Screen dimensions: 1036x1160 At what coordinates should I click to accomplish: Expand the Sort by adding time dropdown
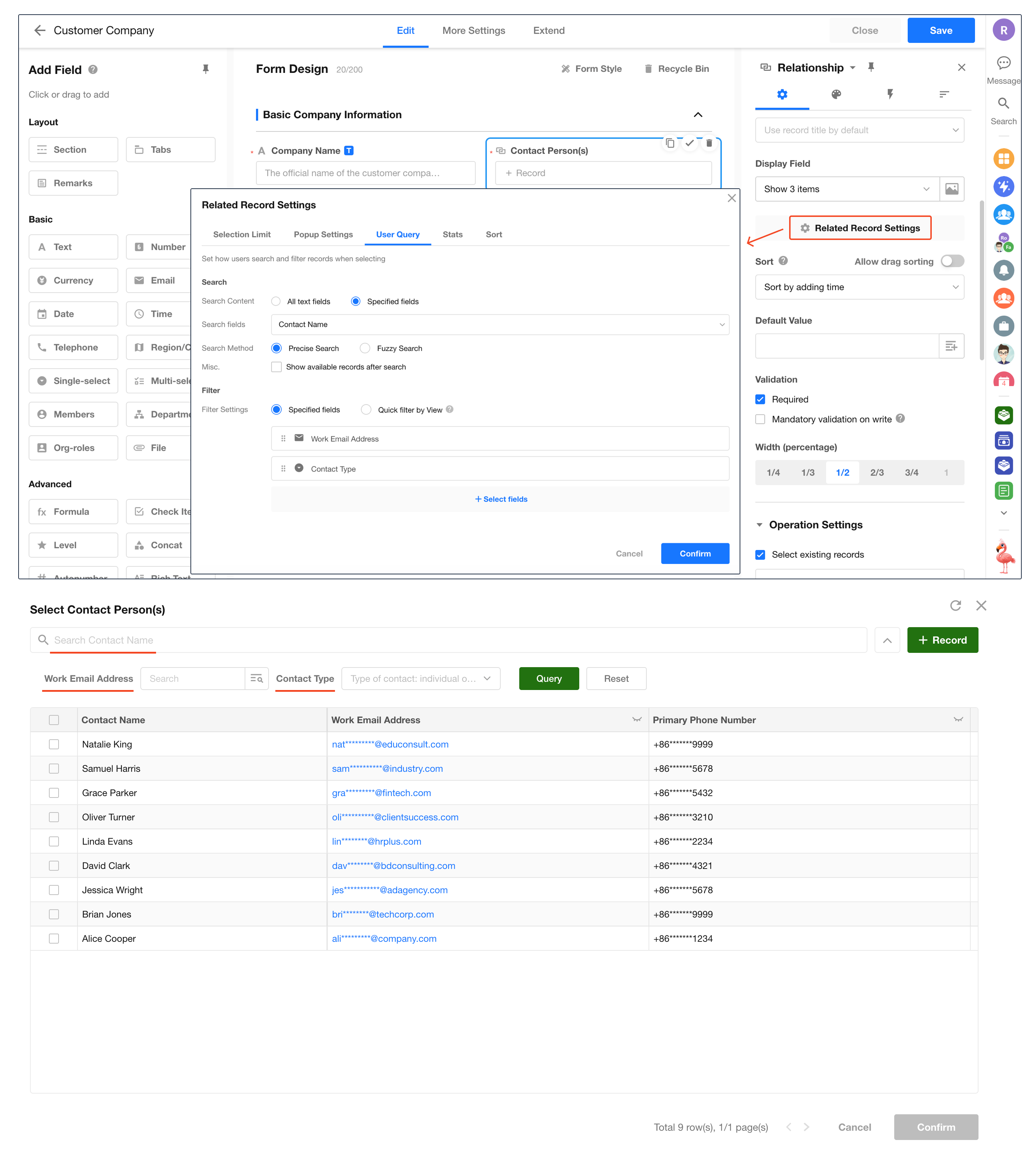click(x=859, y=287)
